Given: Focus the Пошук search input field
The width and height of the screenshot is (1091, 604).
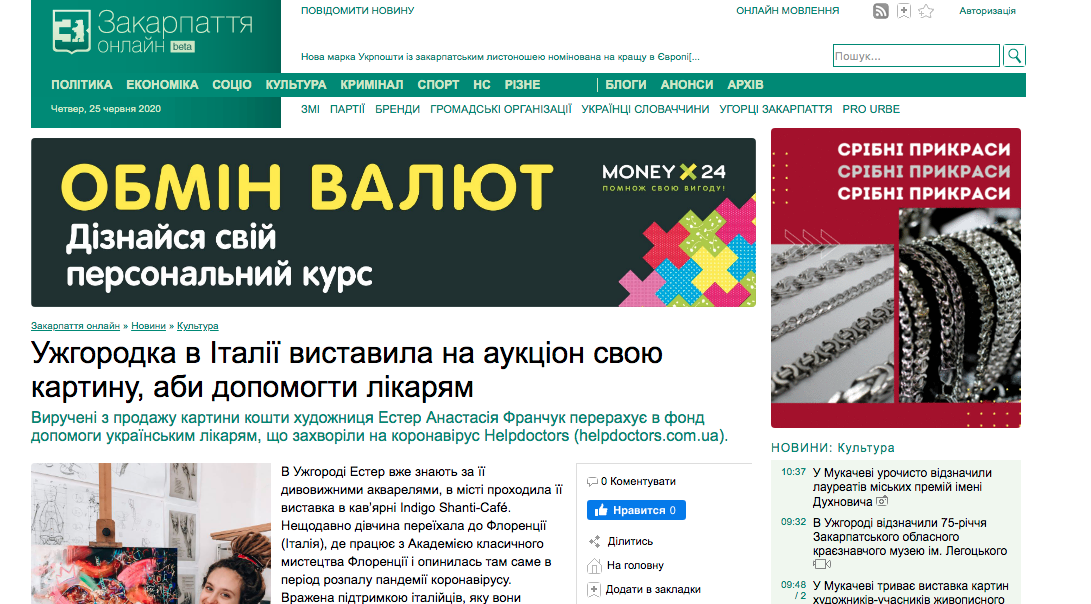Looking at the screenshot, I should (915, 56).
